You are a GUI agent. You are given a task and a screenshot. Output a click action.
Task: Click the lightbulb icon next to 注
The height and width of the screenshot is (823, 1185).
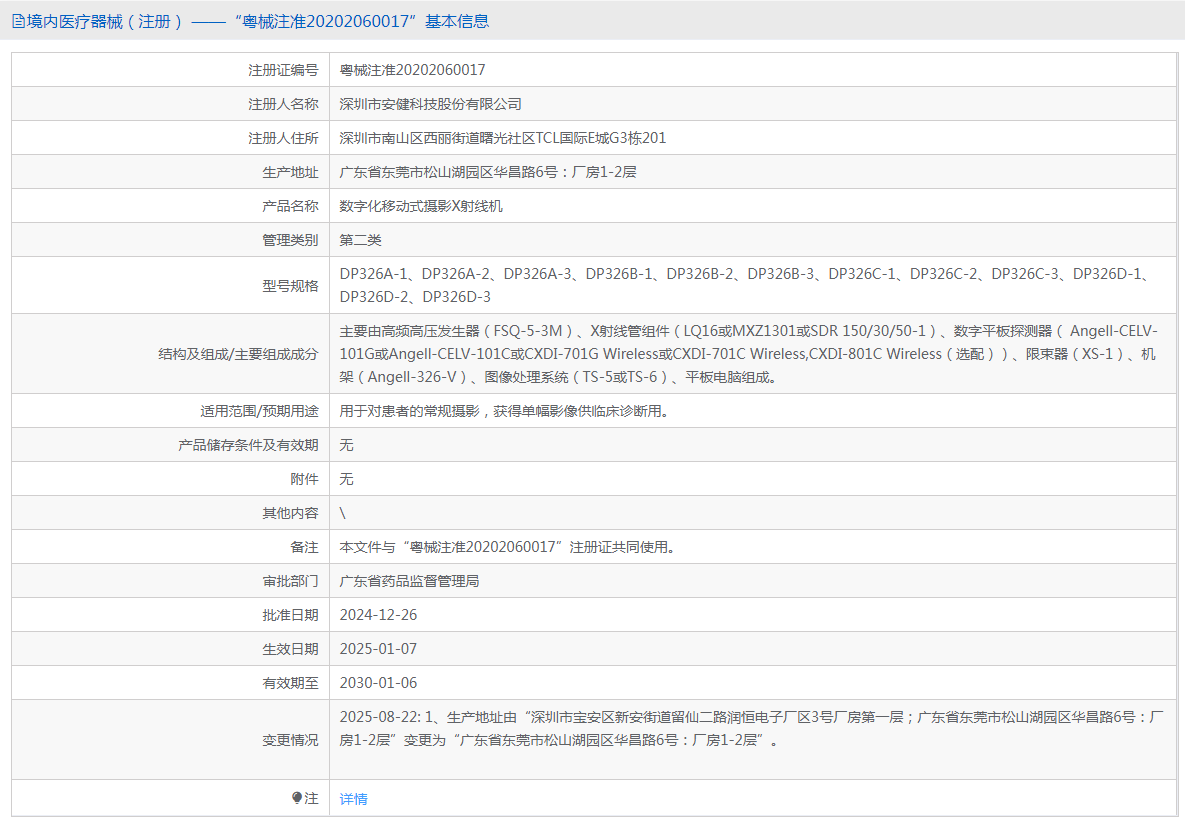click(x=297, y=798)
